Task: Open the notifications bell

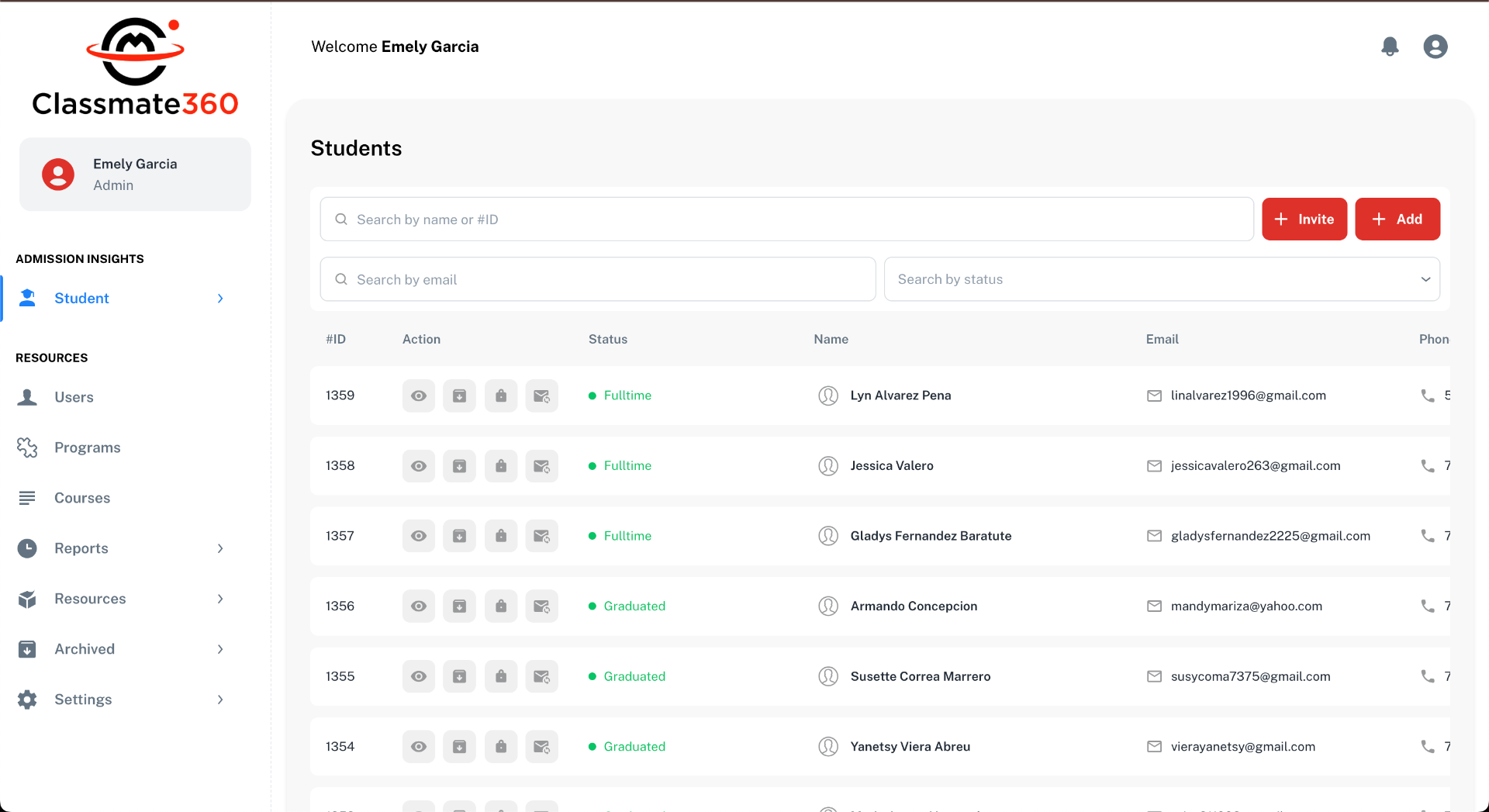Action: (x=1390, y=47)
